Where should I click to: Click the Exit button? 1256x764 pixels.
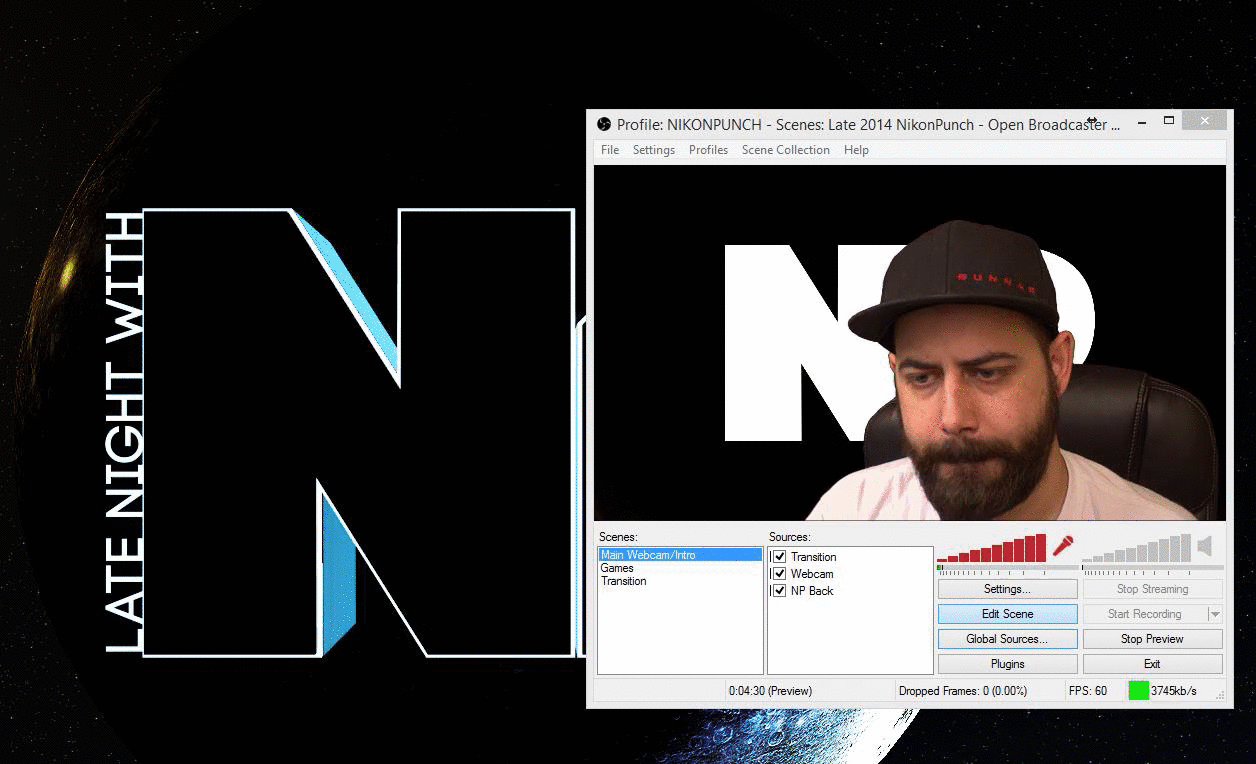(1152, 664)
